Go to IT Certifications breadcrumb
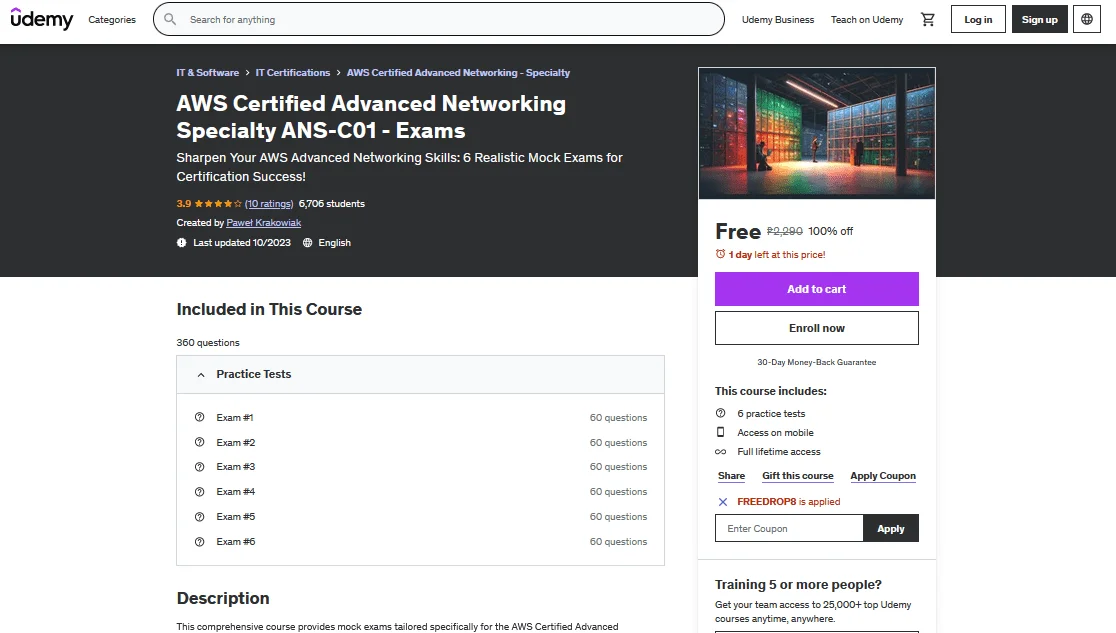 point(293,73)
